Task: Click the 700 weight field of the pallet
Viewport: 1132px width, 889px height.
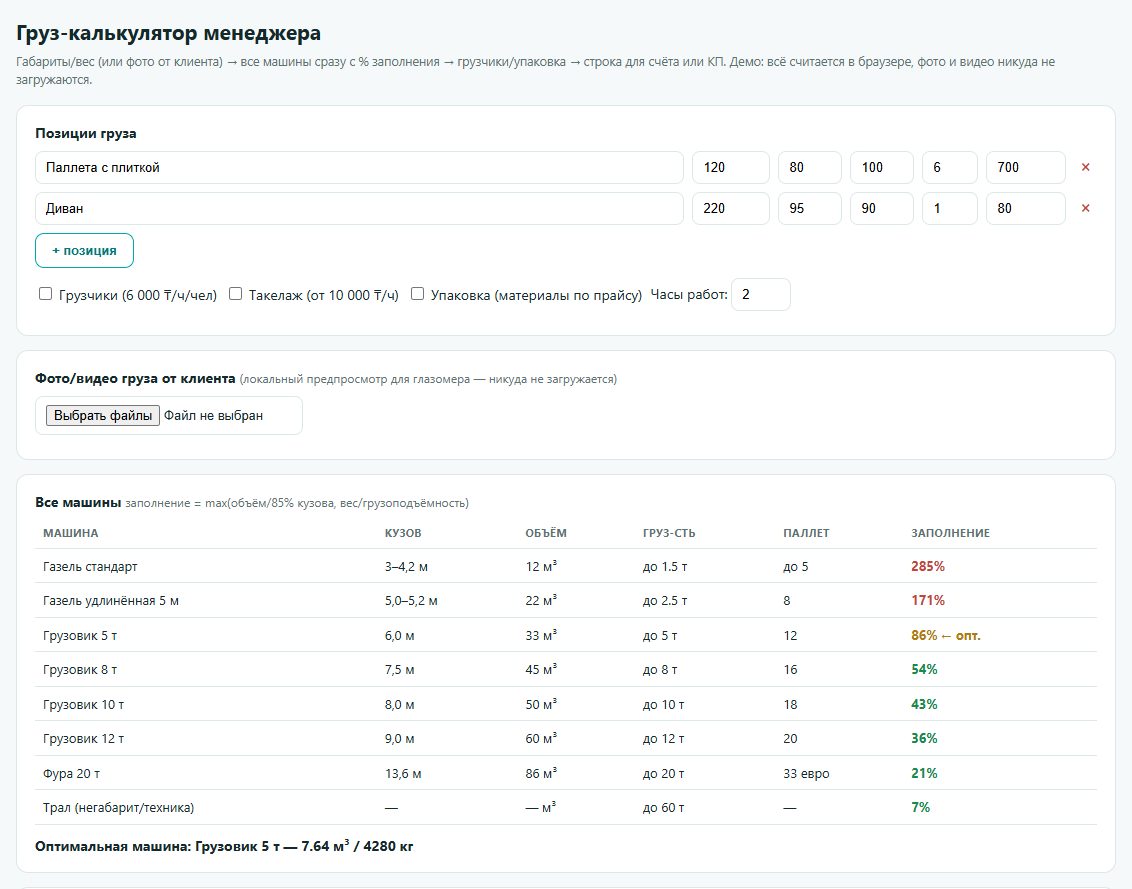Action: pyautogui.click(x=1026, y=168)
